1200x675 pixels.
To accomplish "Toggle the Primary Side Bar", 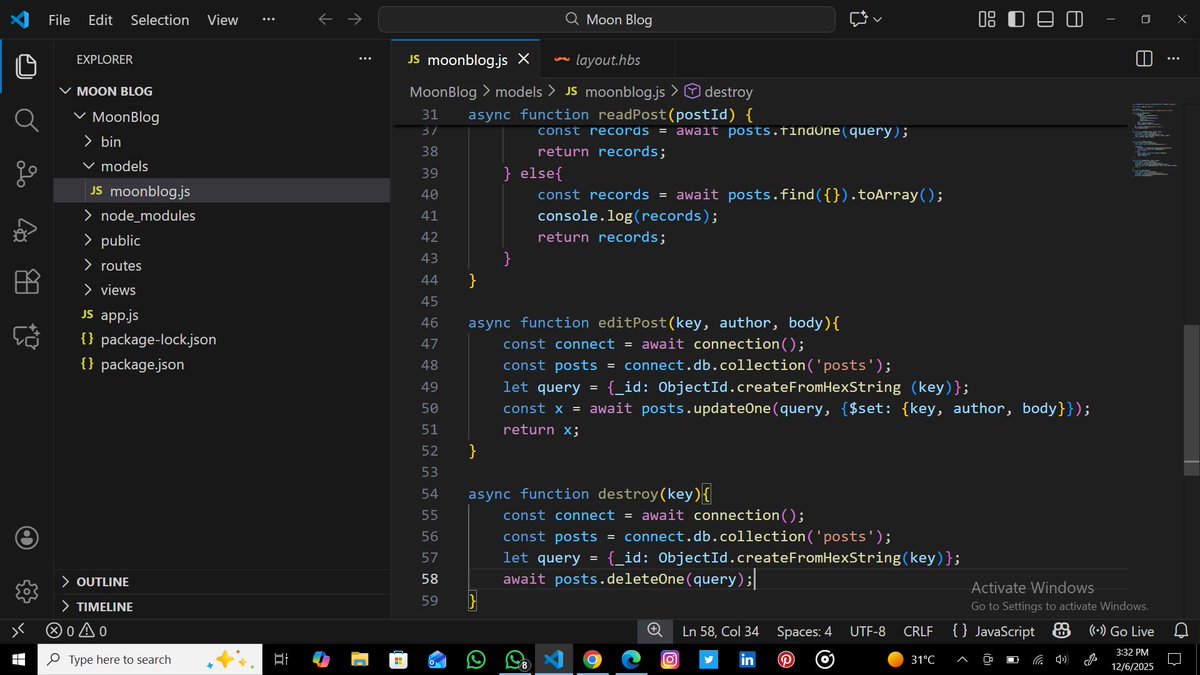I will coord(1016,19).
